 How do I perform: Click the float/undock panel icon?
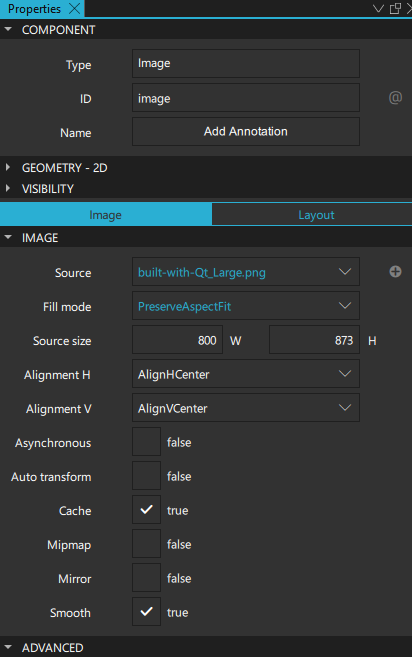pyautogui.click(x=395, y=8)
